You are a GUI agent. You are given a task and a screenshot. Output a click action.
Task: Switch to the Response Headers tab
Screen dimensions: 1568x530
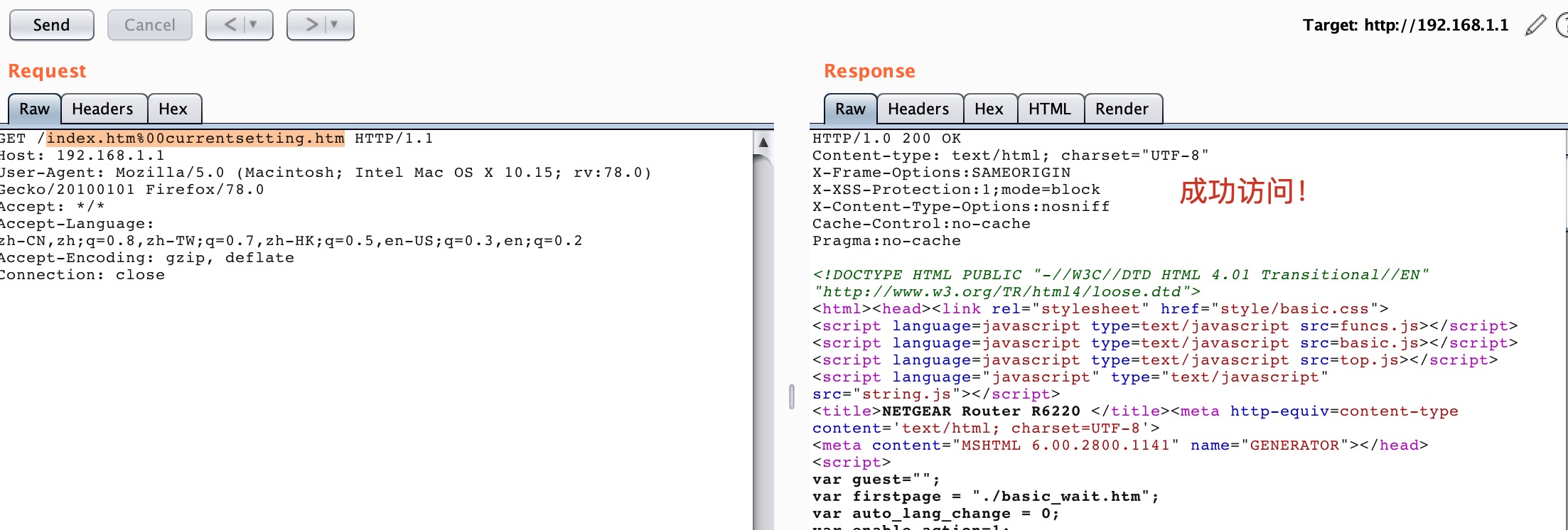click(x=918, y=109)
